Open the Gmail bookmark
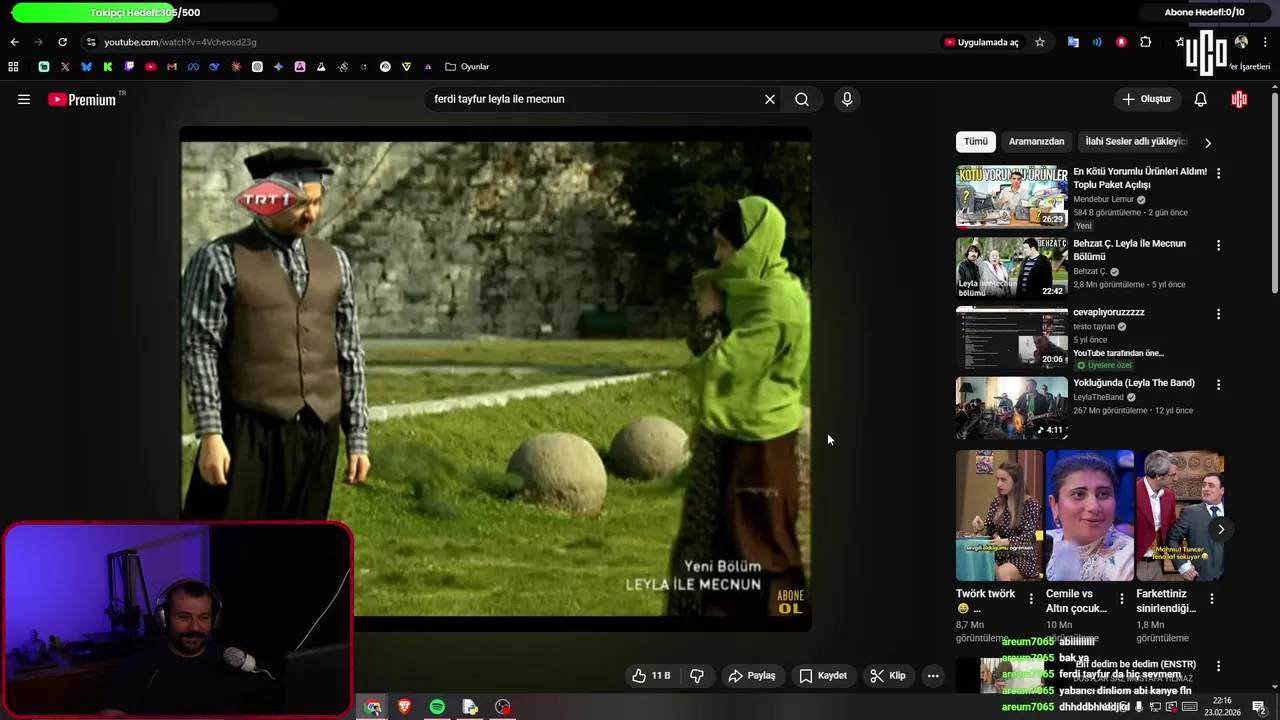Image resolution: width=1280 pixels, height=720 pixels. coord(172,67)
